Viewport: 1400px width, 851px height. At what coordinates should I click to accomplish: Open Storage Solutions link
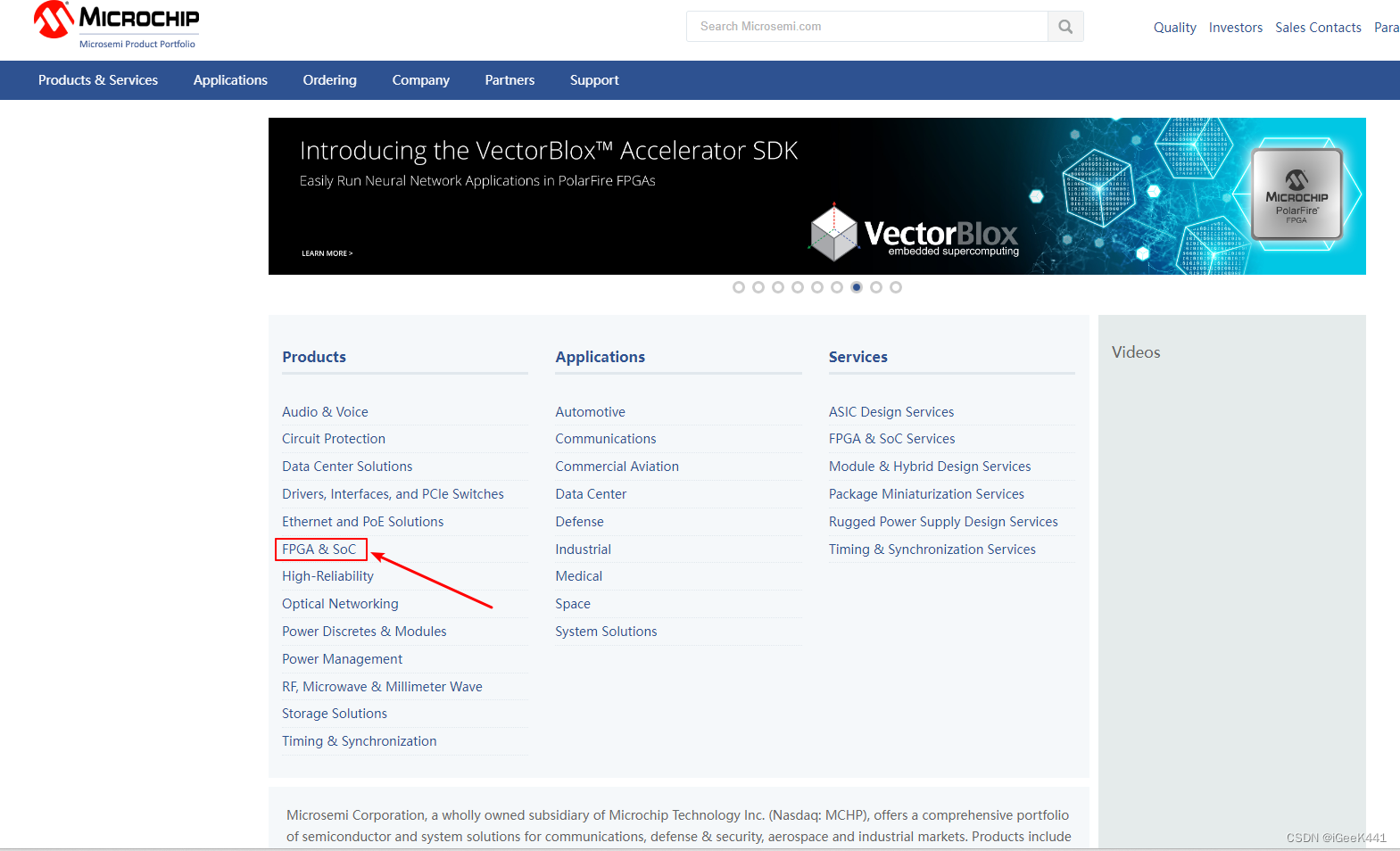click(335, 714)
